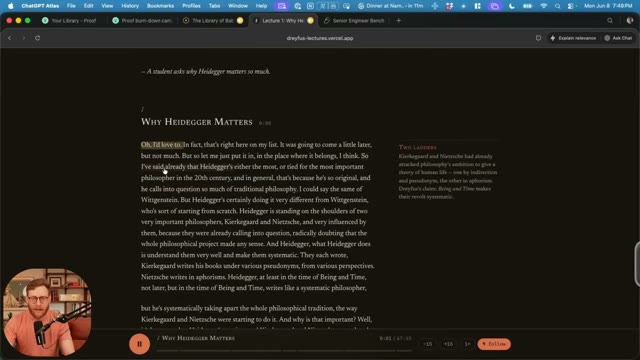Open the History menu
640x360 pixels.
click(x=130, y=6)
